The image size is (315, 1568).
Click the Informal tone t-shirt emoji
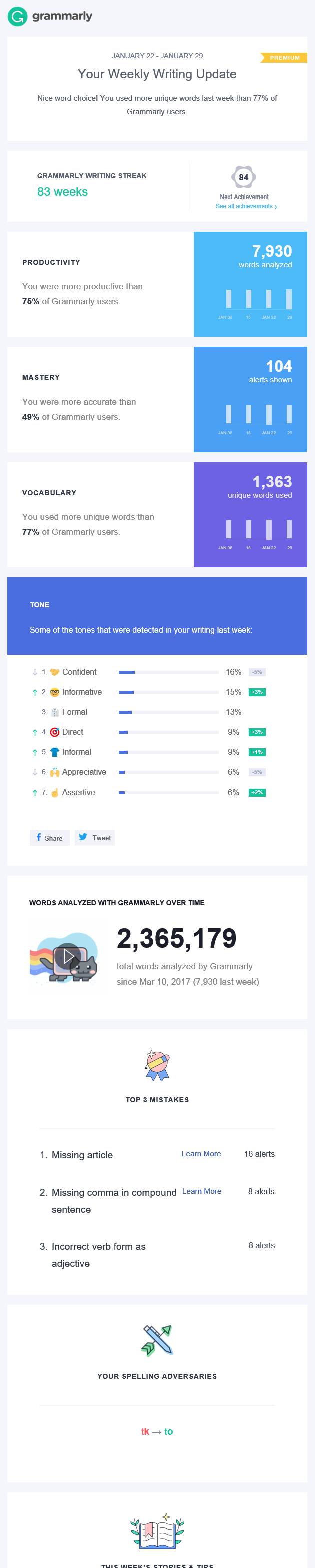coord(54,752)
